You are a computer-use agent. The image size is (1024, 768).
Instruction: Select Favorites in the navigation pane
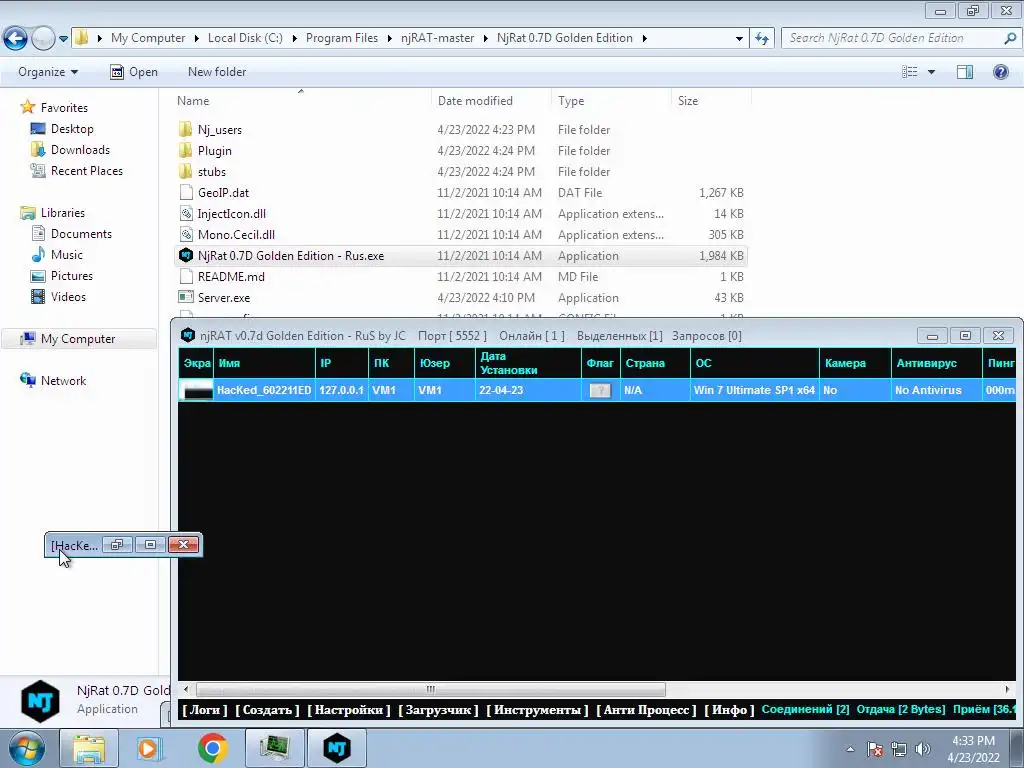[x=64, y=108]
